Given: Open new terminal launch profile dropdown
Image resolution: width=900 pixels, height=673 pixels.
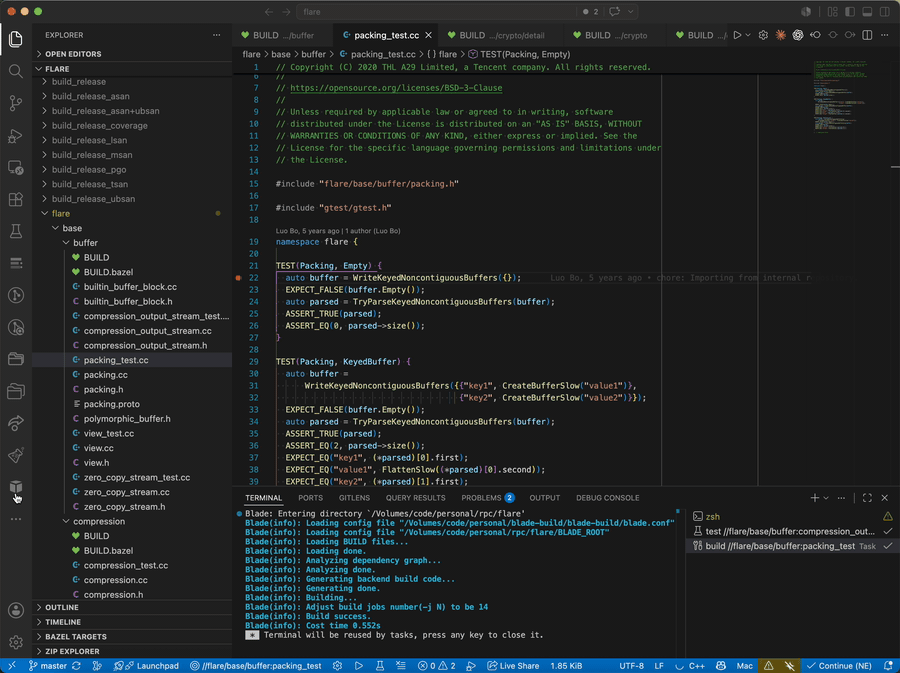Looking at the screenshot, I should (826, 498).
